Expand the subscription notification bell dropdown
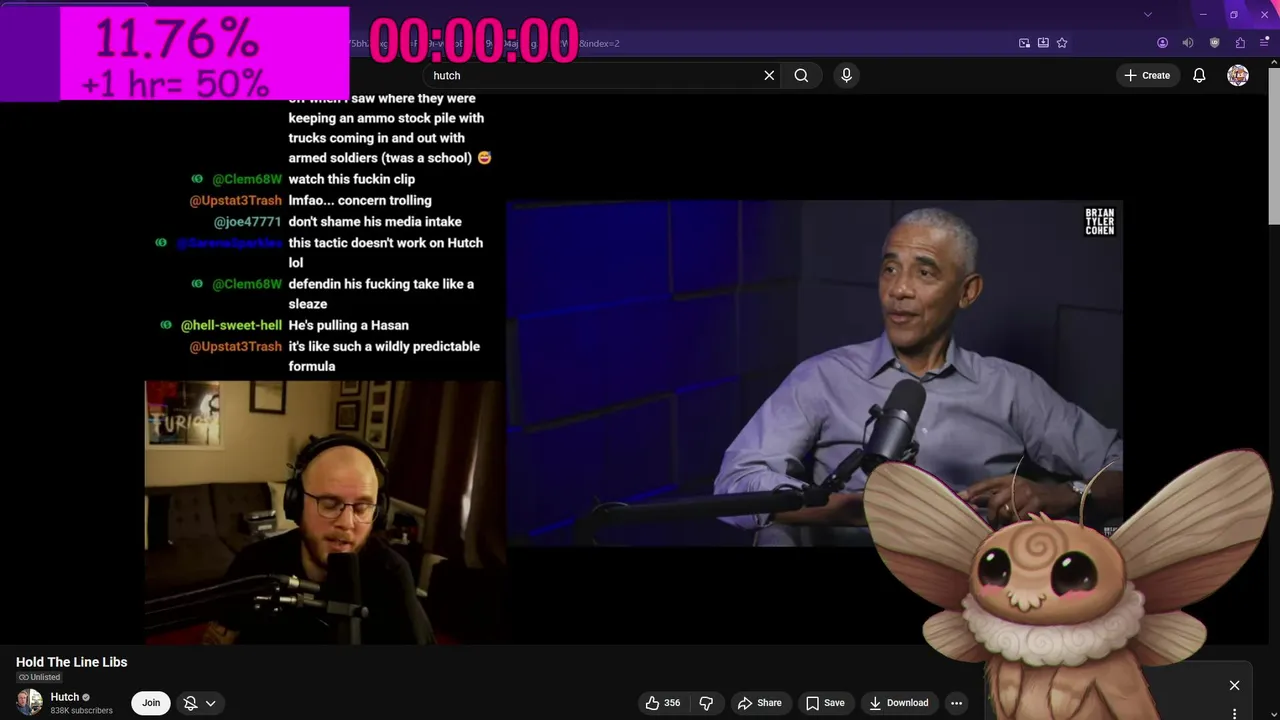The height and width of the screenshot is (720, 1280). [200, 703]
